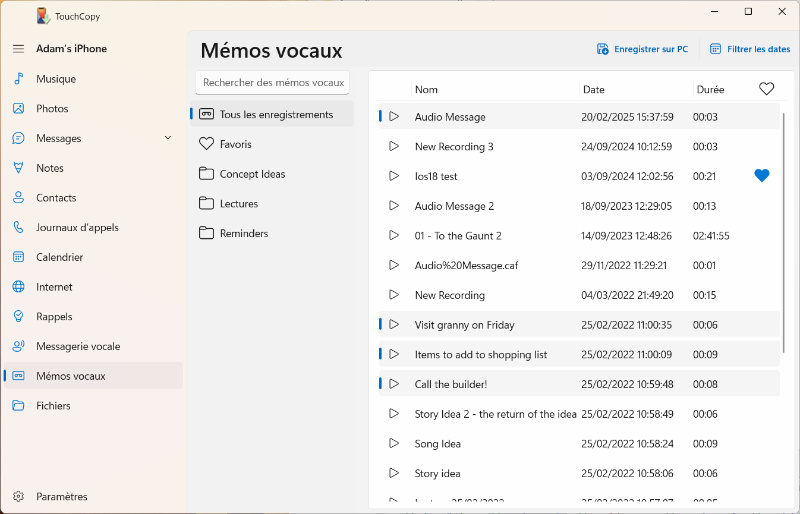
Task: Click the TouchCopy app logo
Action: coord(43,16)
